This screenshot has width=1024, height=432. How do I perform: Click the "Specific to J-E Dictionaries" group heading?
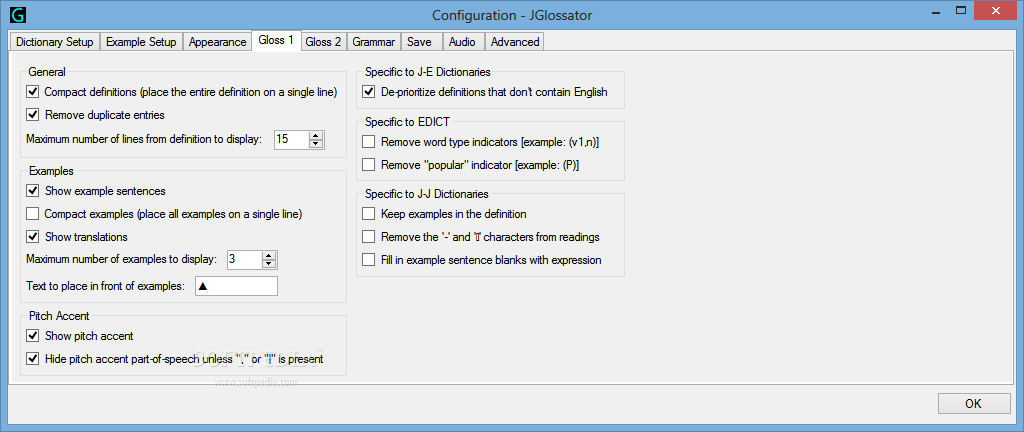point(428,71)
